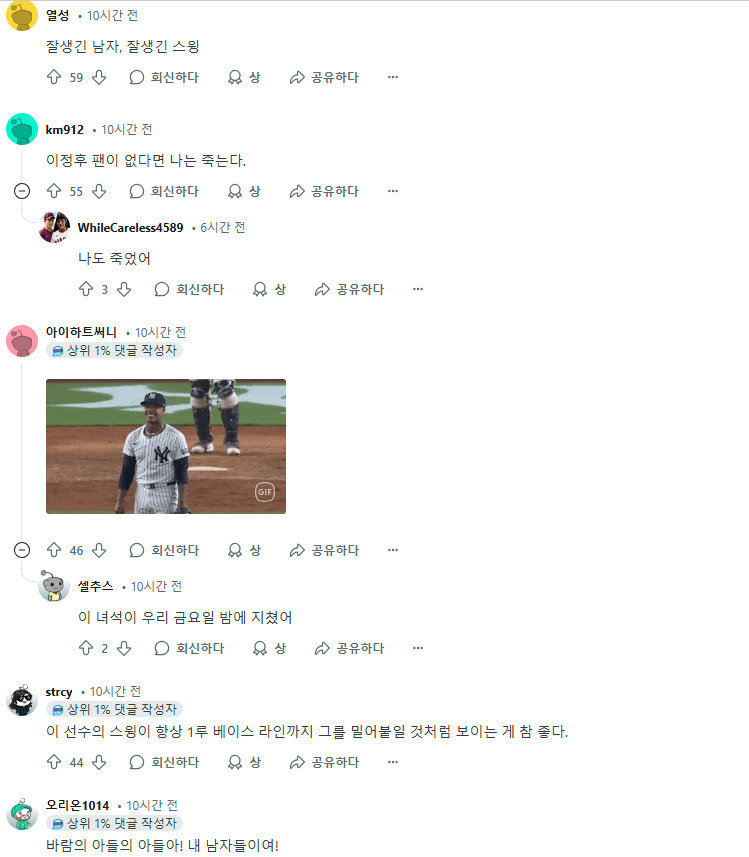Image resolution: width=749 pixels, height=857 pixels.
Task: Open WhileCareless4589's profile link
Action: 130,227
